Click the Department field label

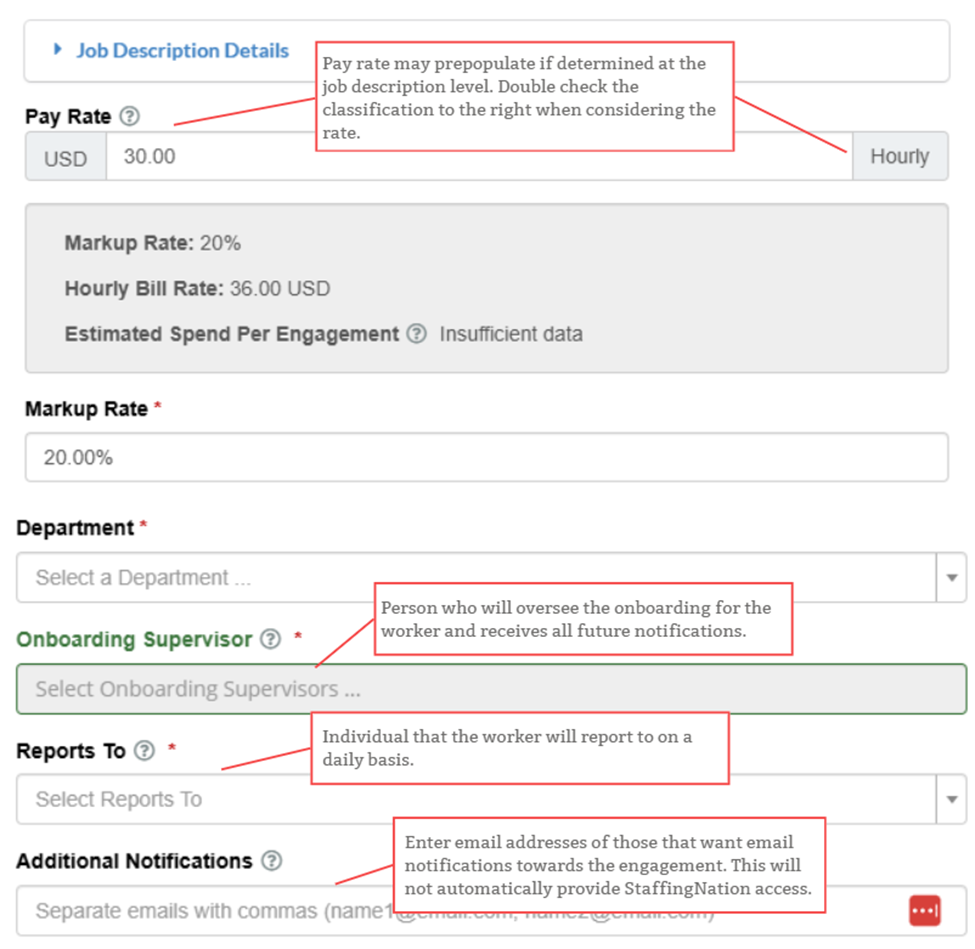click(x=75, y=528)
